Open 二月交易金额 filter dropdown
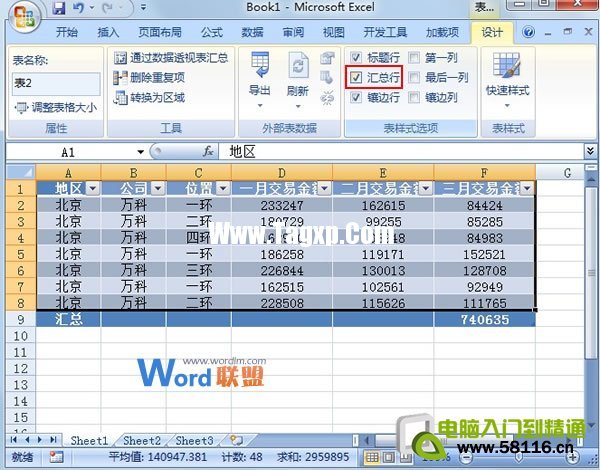 (x=425, y=188)
